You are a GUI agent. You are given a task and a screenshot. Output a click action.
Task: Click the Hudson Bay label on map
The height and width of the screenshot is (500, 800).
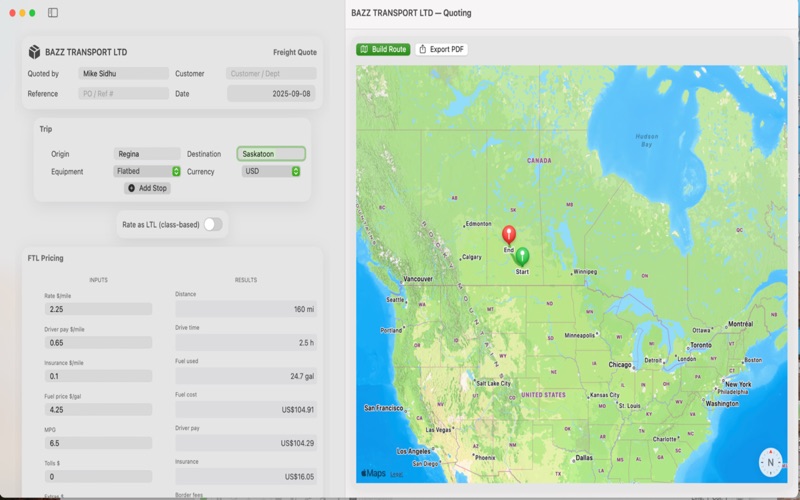[646, 140]
